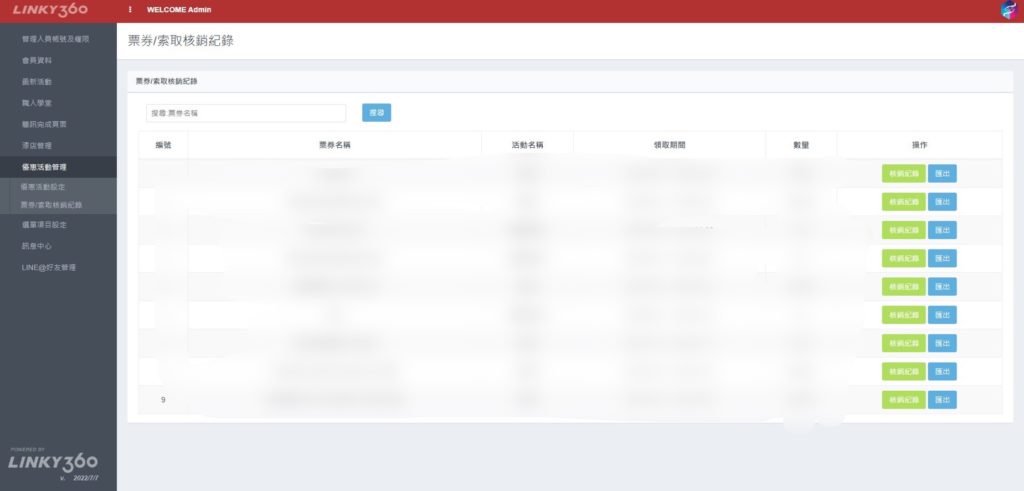
Task: Navigate to 選單項目設定 in the sidebar
Action: pyautogui.click(x=43, y=225)
